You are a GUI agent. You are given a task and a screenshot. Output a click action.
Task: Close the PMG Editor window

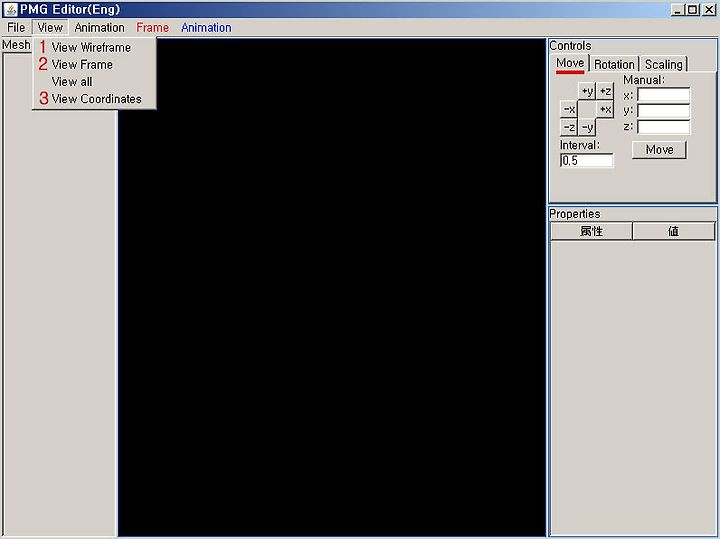pos(709,10)
